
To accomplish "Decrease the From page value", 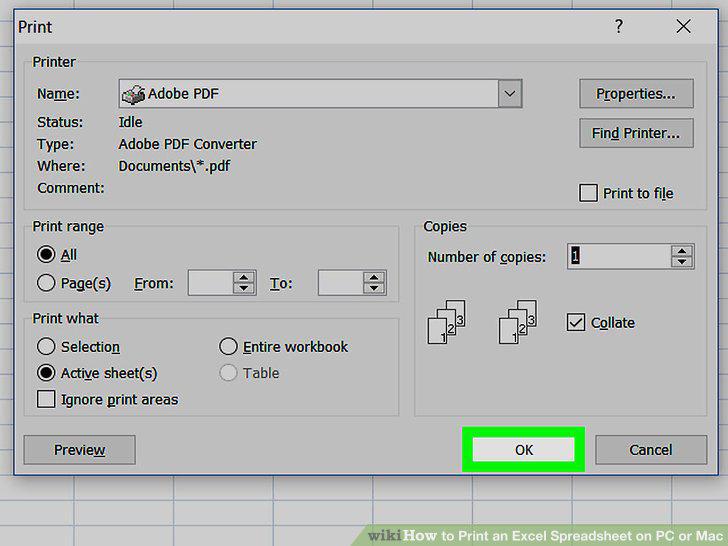I will [x=244, y=289].
